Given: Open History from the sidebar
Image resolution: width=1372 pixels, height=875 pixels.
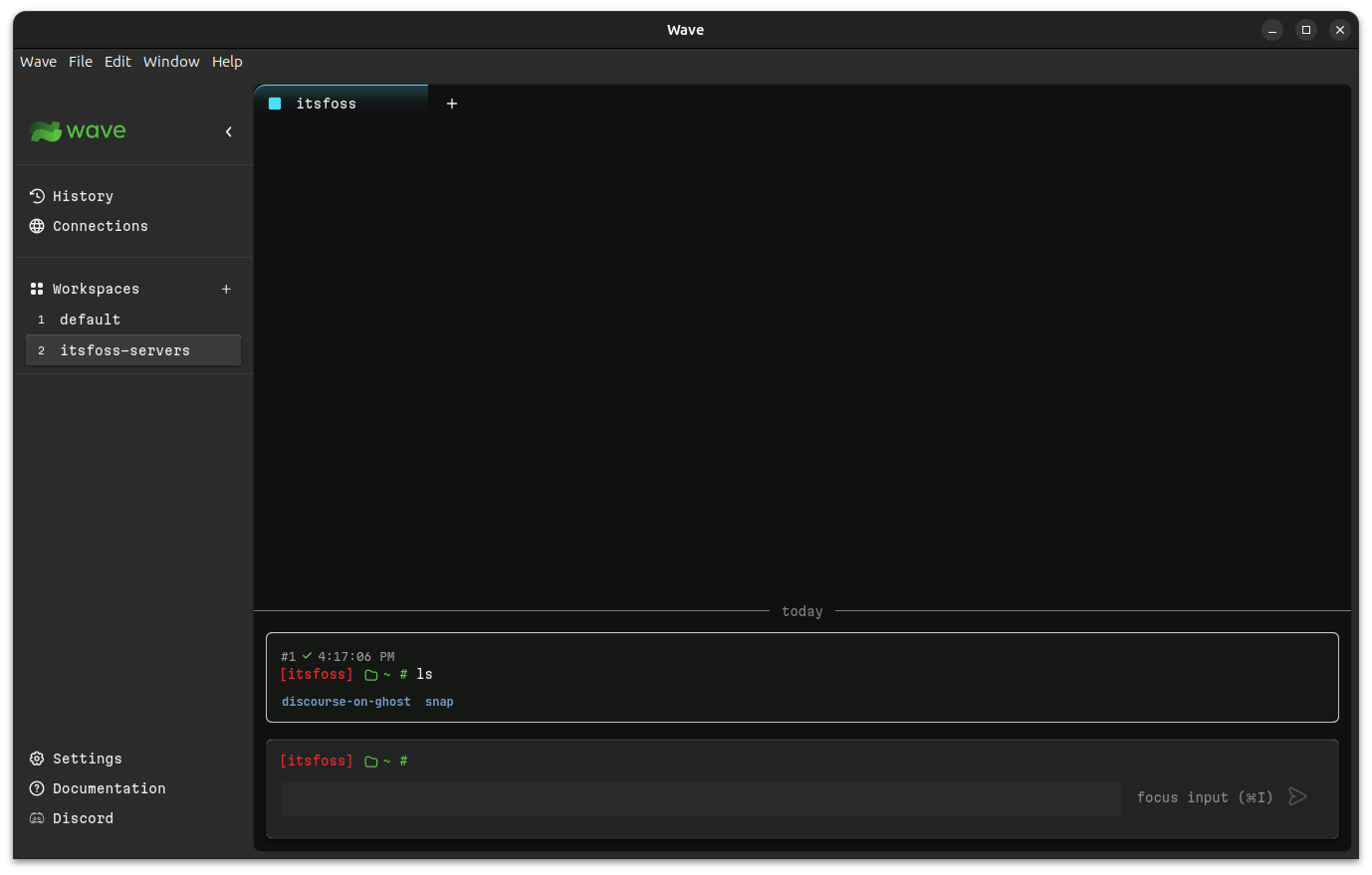Looking at the screenshot, I should 82,196.
